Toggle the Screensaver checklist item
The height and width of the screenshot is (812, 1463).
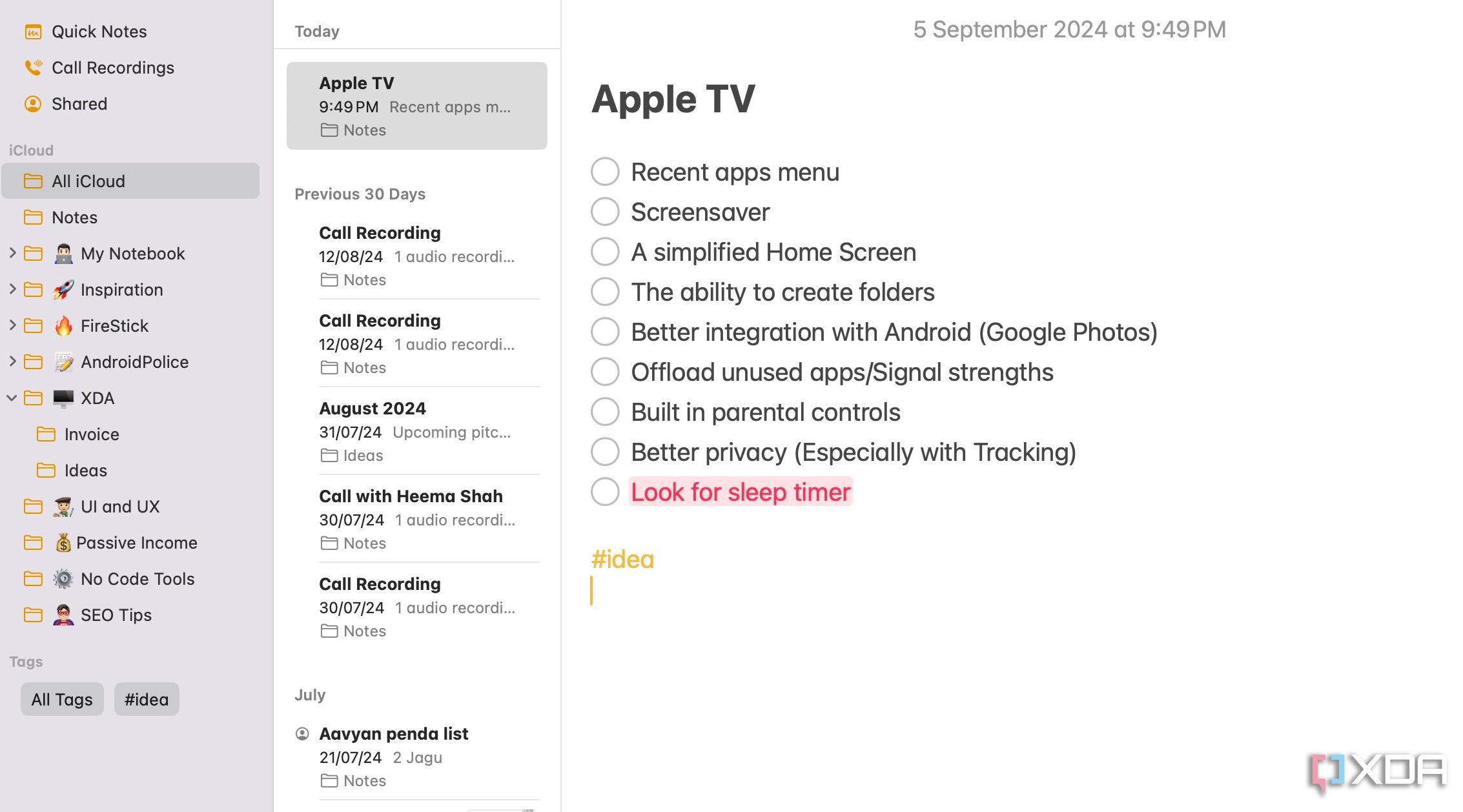[605, 212]
